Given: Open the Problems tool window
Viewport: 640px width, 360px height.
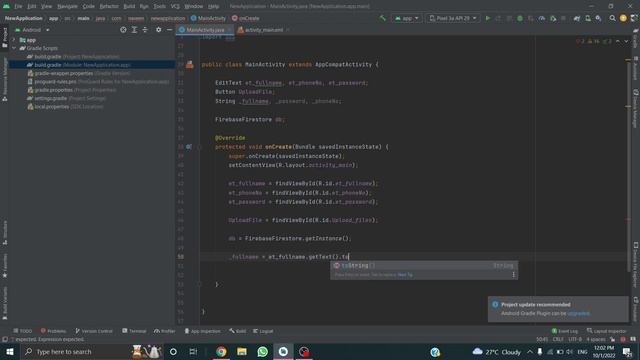Looking at the screenshot, I should 53,331.
